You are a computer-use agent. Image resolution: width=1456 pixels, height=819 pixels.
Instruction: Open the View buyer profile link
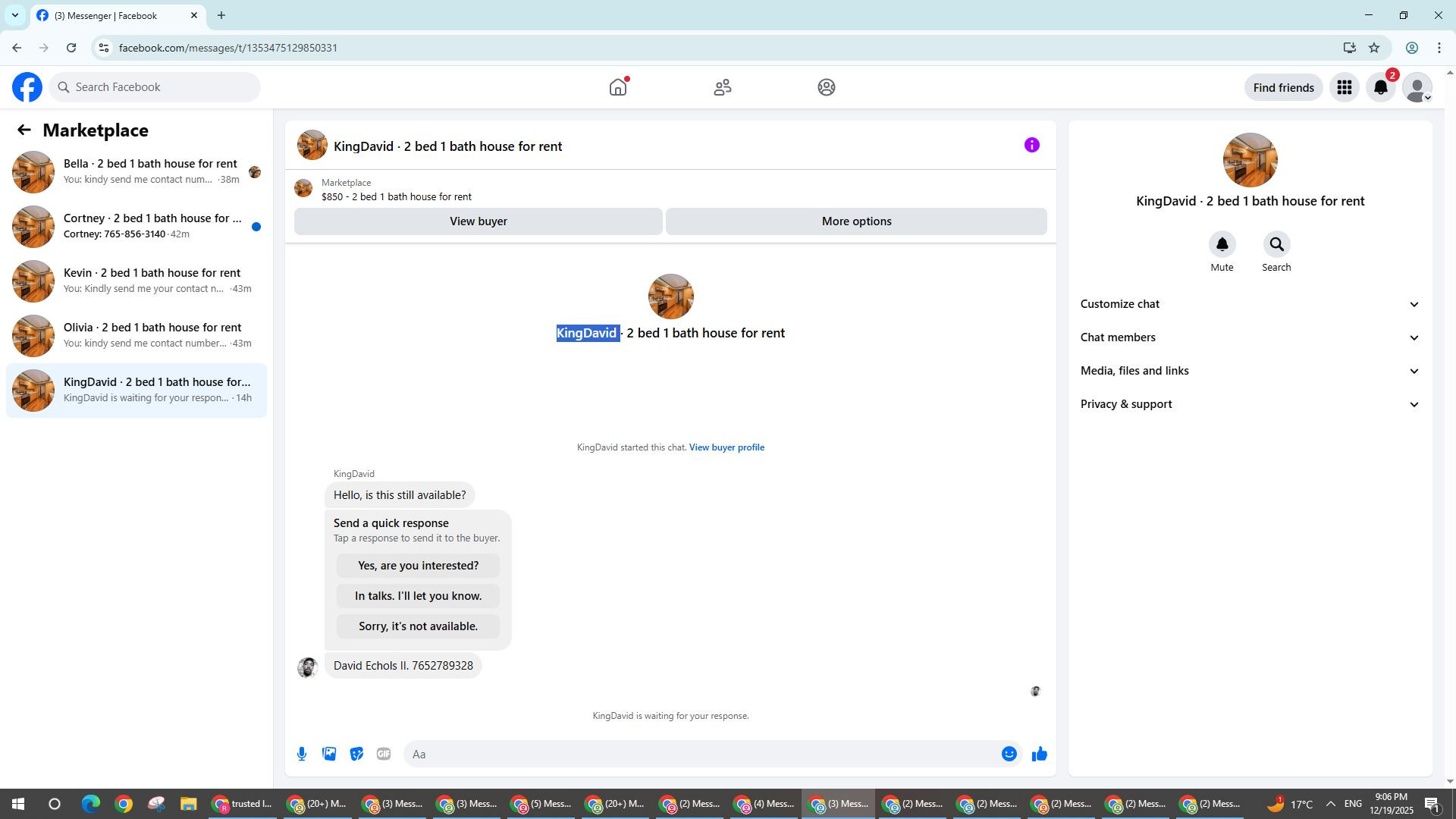(x=726, y=447)
